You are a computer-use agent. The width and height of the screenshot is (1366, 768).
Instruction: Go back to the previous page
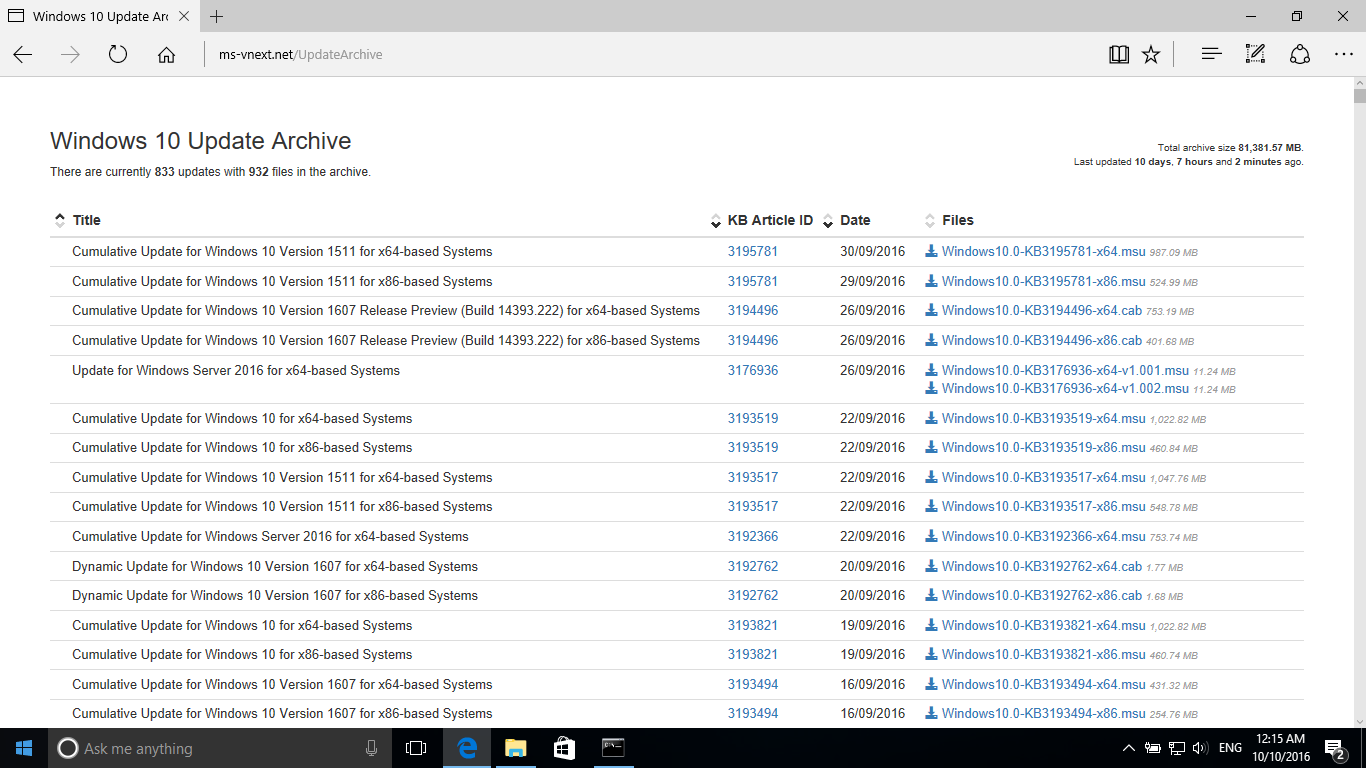[23, 55]
